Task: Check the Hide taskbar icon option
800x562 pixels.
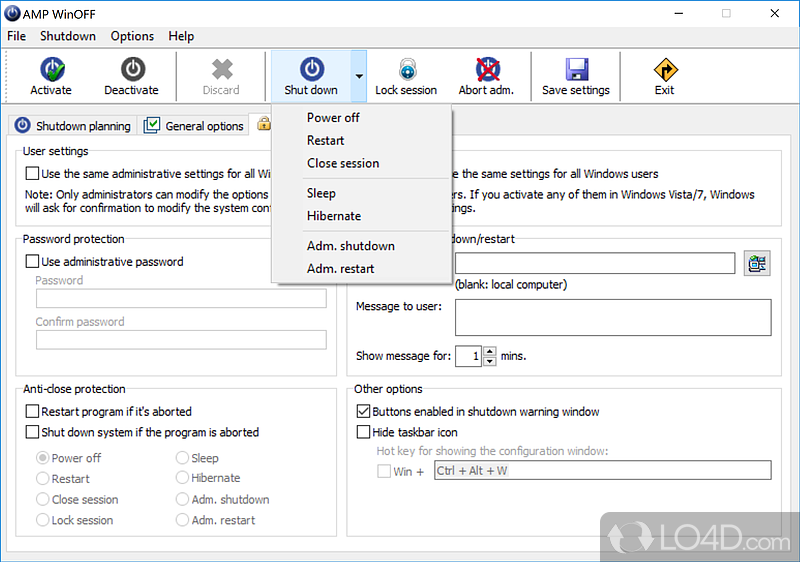Action: tap(364, 432)
